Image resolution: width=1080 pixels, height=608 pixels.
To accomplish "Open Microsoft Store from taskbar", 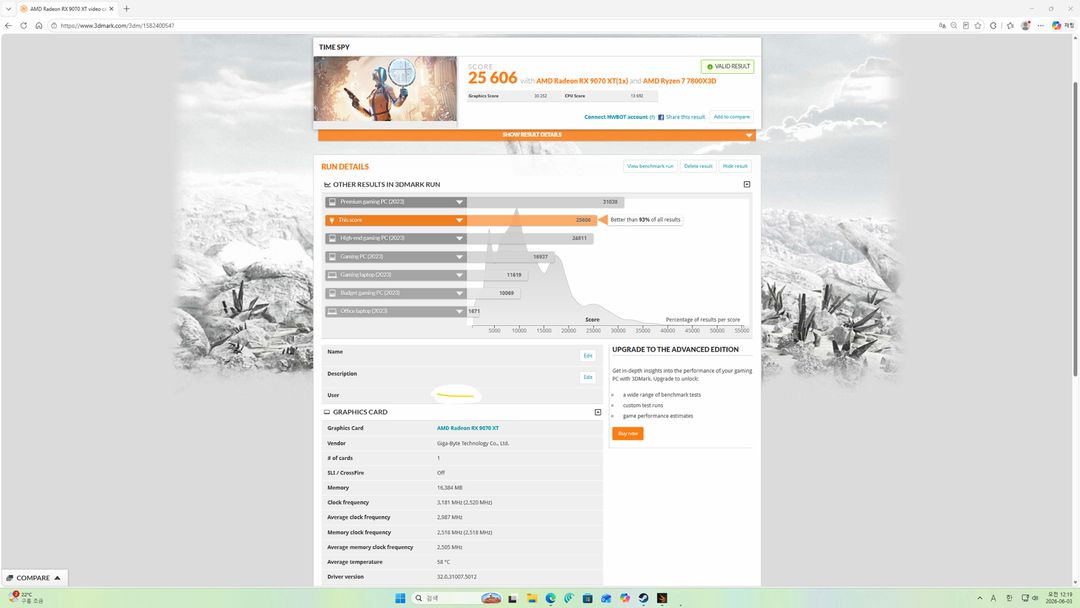I will click(588, 598).
